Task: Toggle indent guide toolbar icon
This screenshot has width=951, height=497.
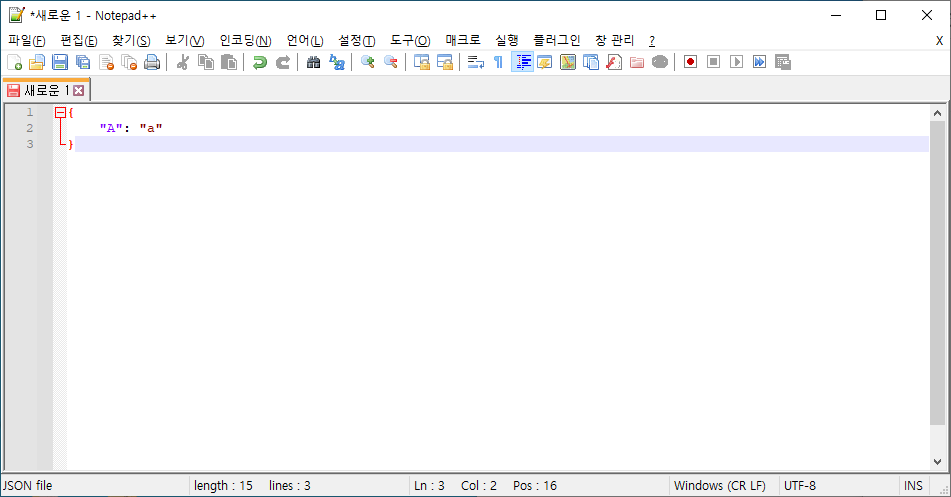Action: 522,62
